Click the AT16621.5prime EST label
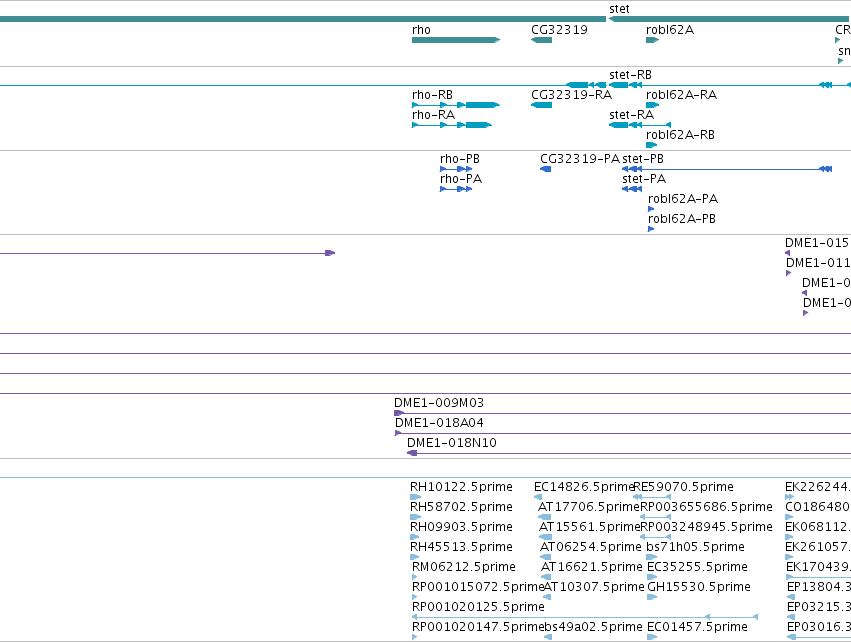 tap(592, 567)
